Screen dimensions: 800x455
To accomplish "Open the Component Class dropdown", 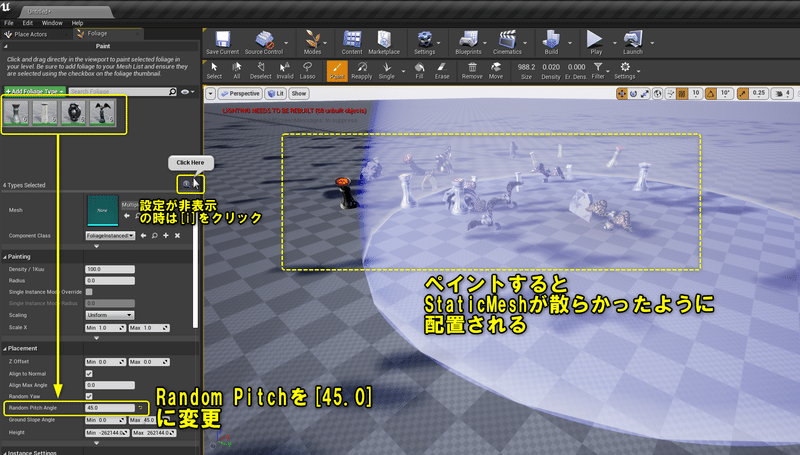I will click(x=110, y=236).
